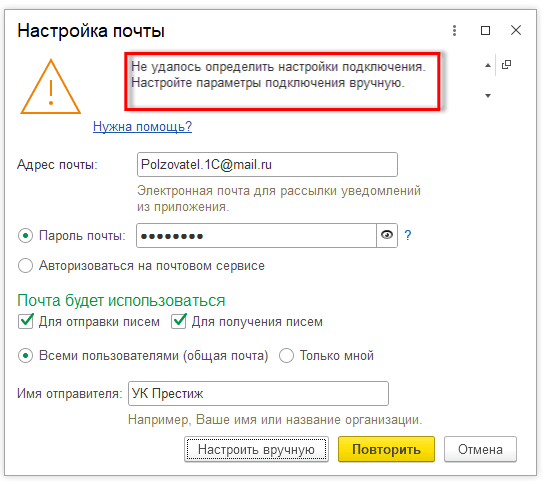The width and height of the screenshot is (545, 484).
Task: Open error message in separate window icon
Action: (506, 65)
